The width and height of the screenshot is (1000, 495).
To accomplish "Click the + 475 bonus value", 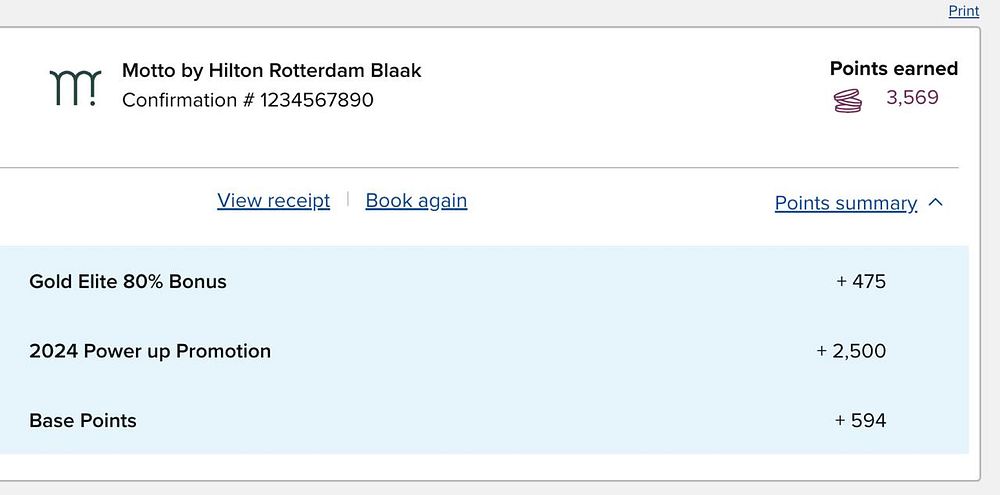I will click(x=861, y=282).
